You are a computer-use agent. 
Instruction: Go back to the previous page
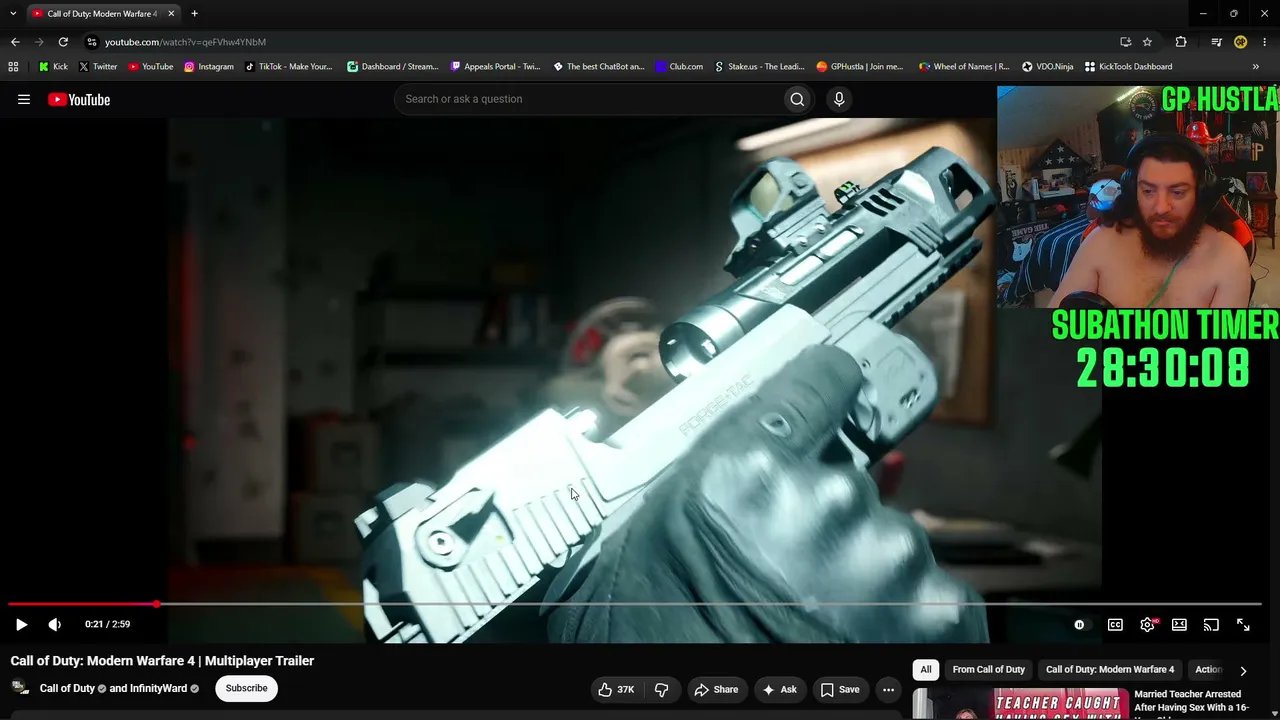[15, 42]
